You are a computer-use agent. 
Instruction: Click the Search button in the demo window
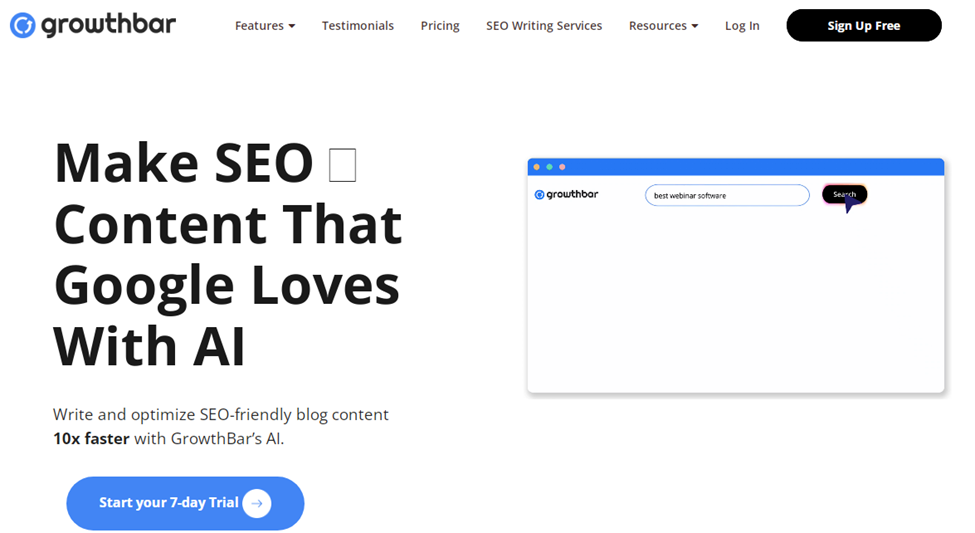tap(844, 195)
